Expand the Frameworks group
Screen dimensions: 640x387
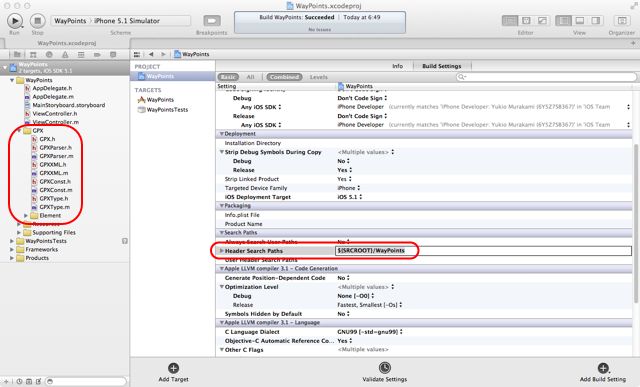(x=12, y=249)
